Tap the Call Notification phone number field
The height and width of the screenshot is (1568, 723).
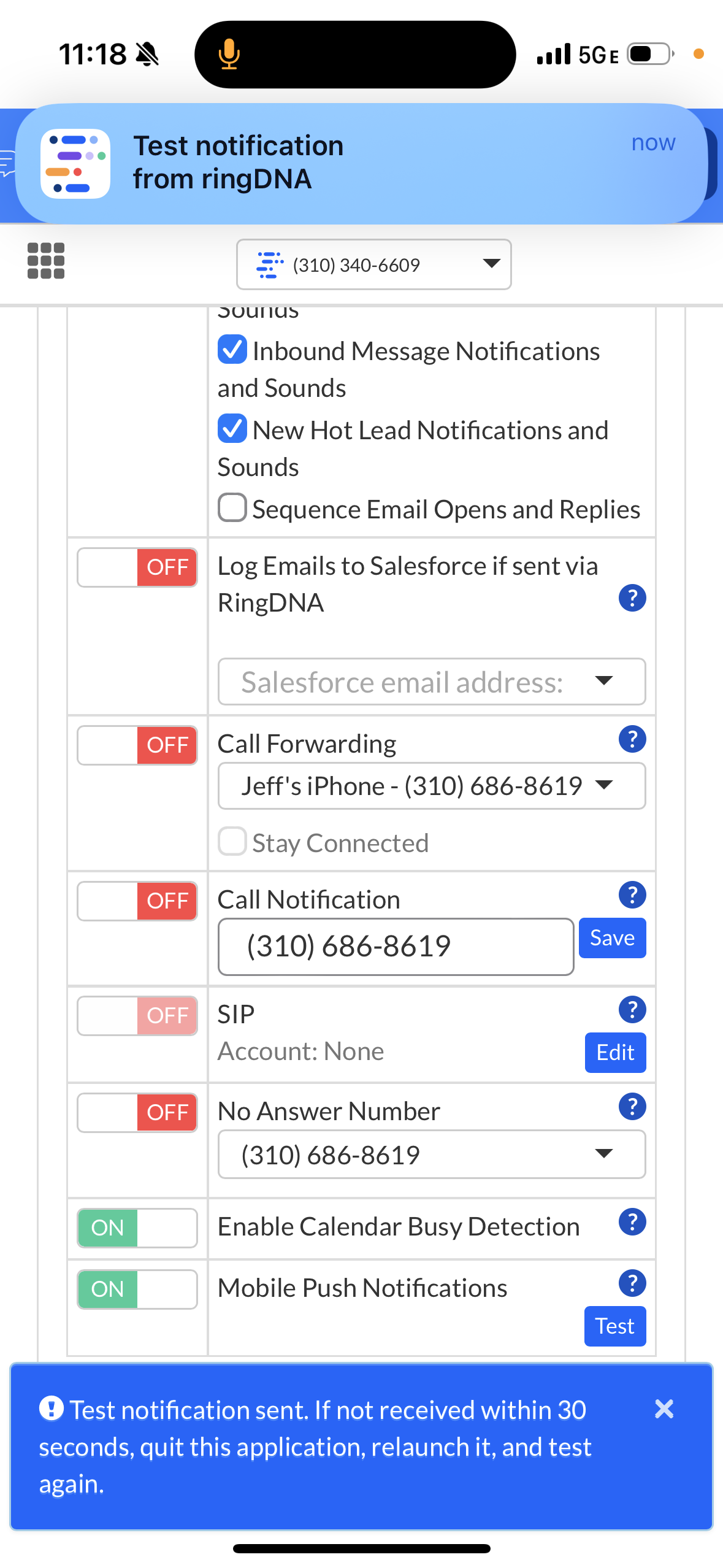[x=396, y=947]
